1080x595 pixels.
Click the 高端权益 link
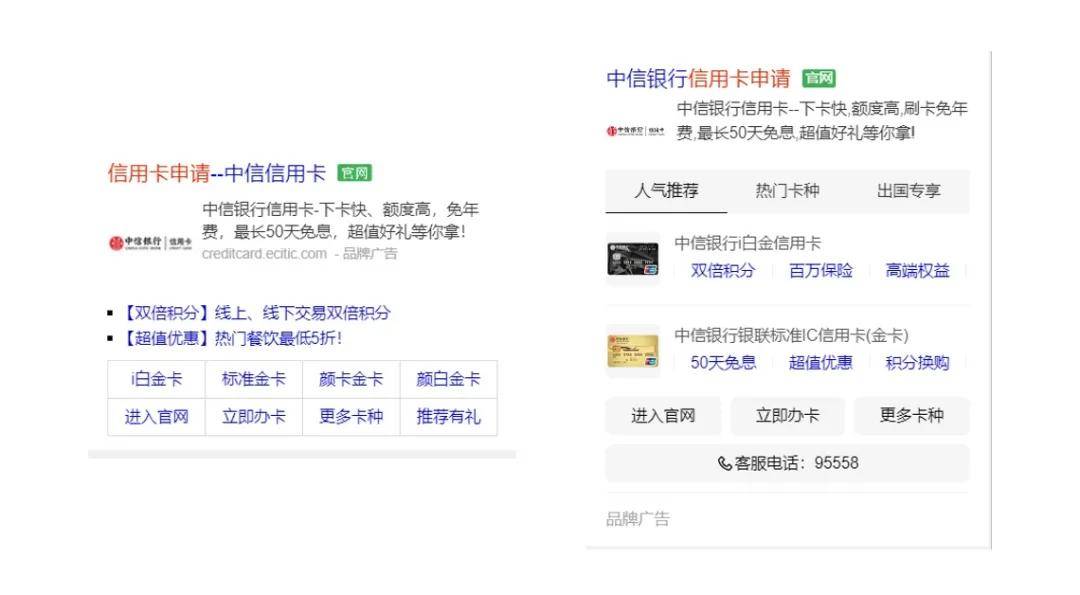(917, 271)
